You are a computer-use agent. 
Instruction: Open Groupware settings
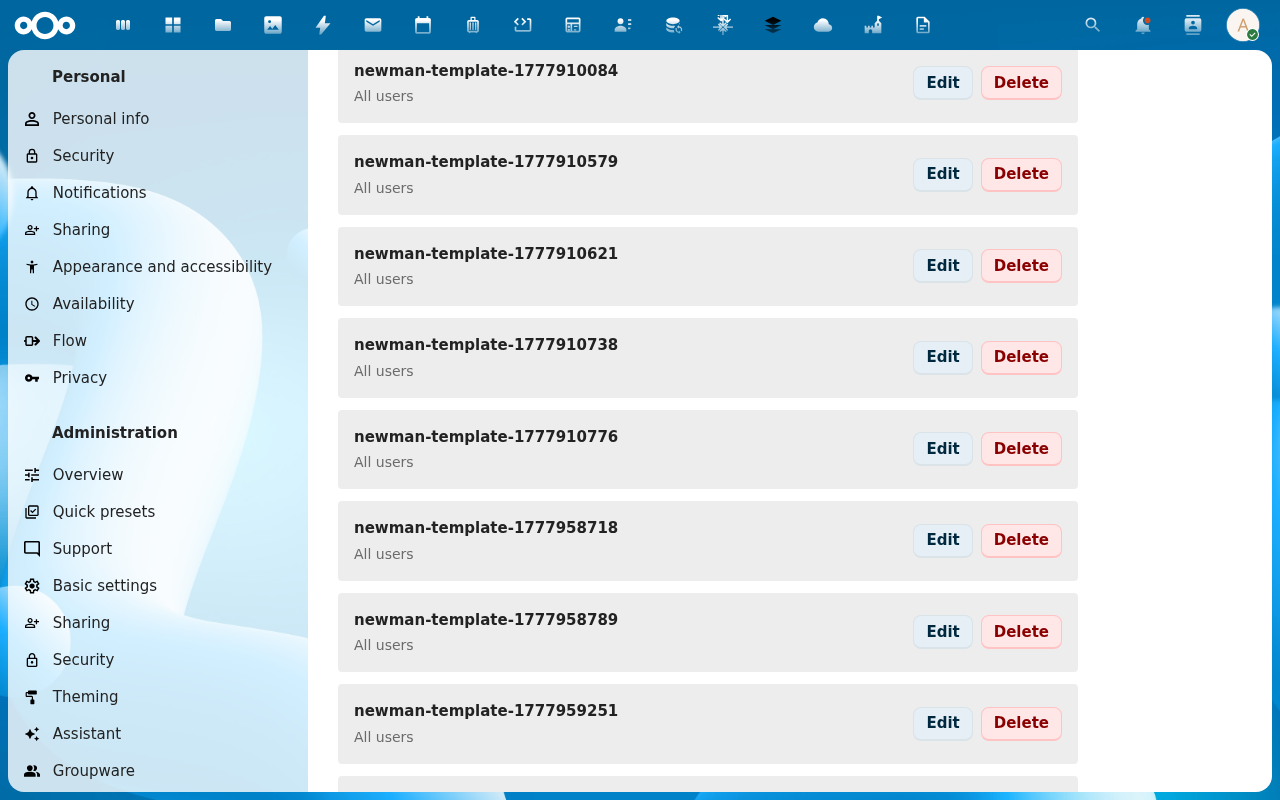158,771
